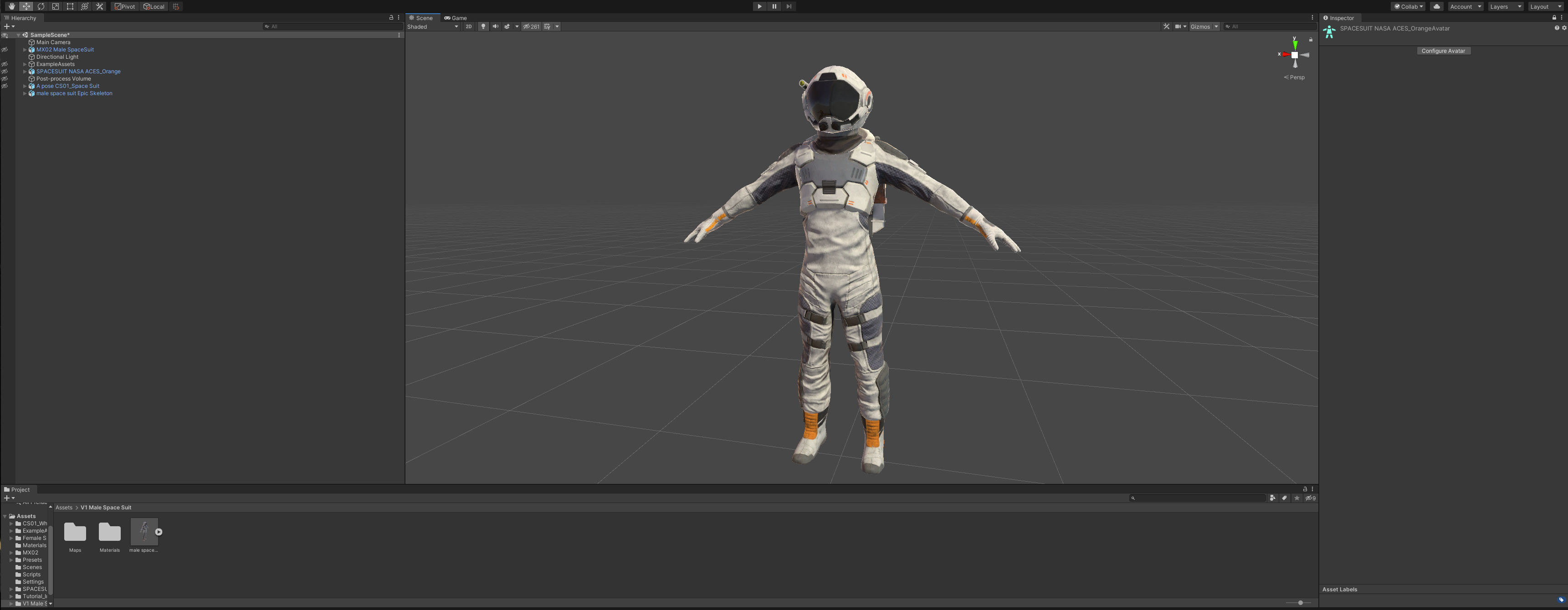The width and height of the screenshot is (1568, 610).
Task: Open Collab dropdown
Action: pos(1408,6)
